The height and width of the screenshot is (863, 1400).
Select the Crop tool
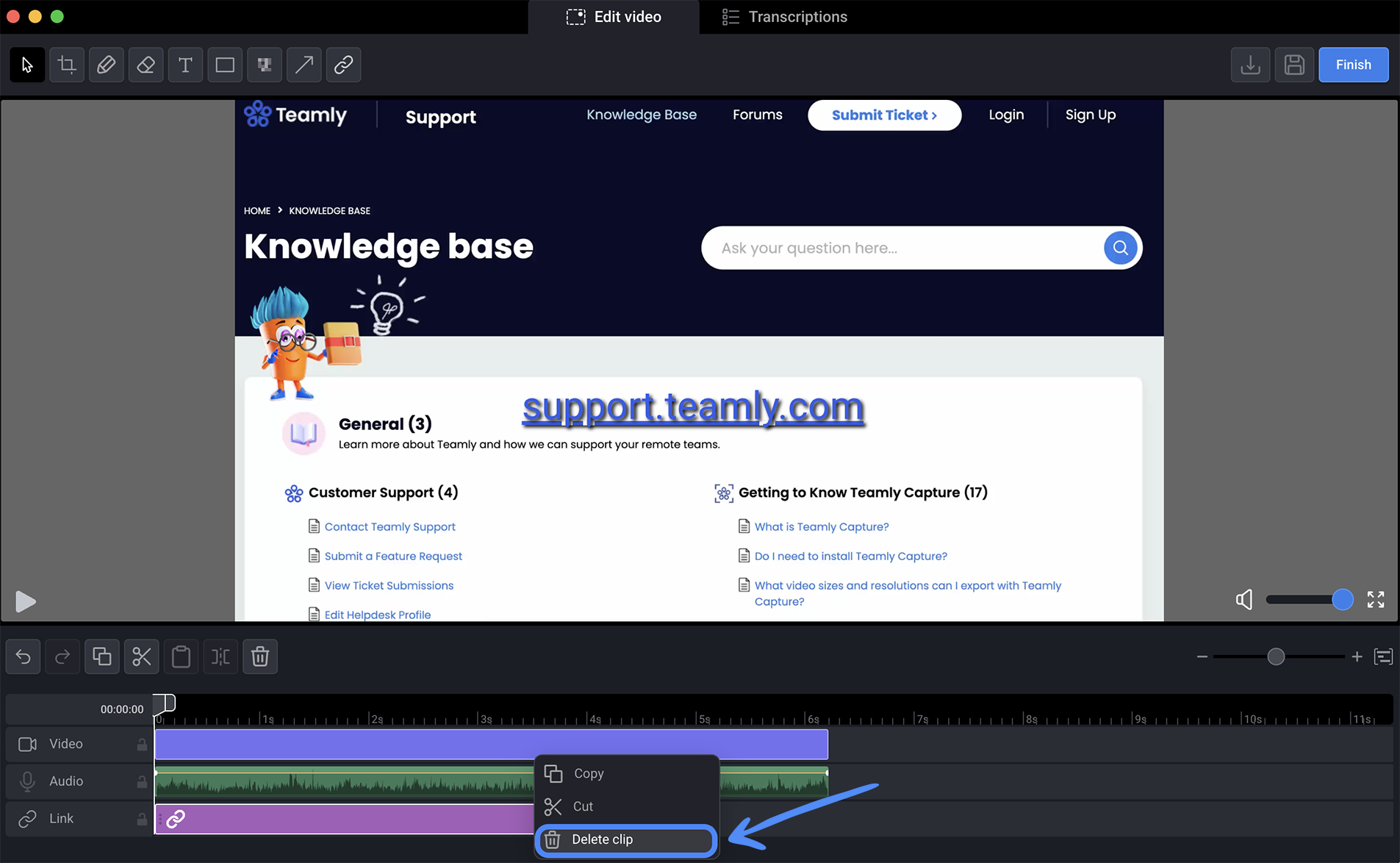[67, 65]
